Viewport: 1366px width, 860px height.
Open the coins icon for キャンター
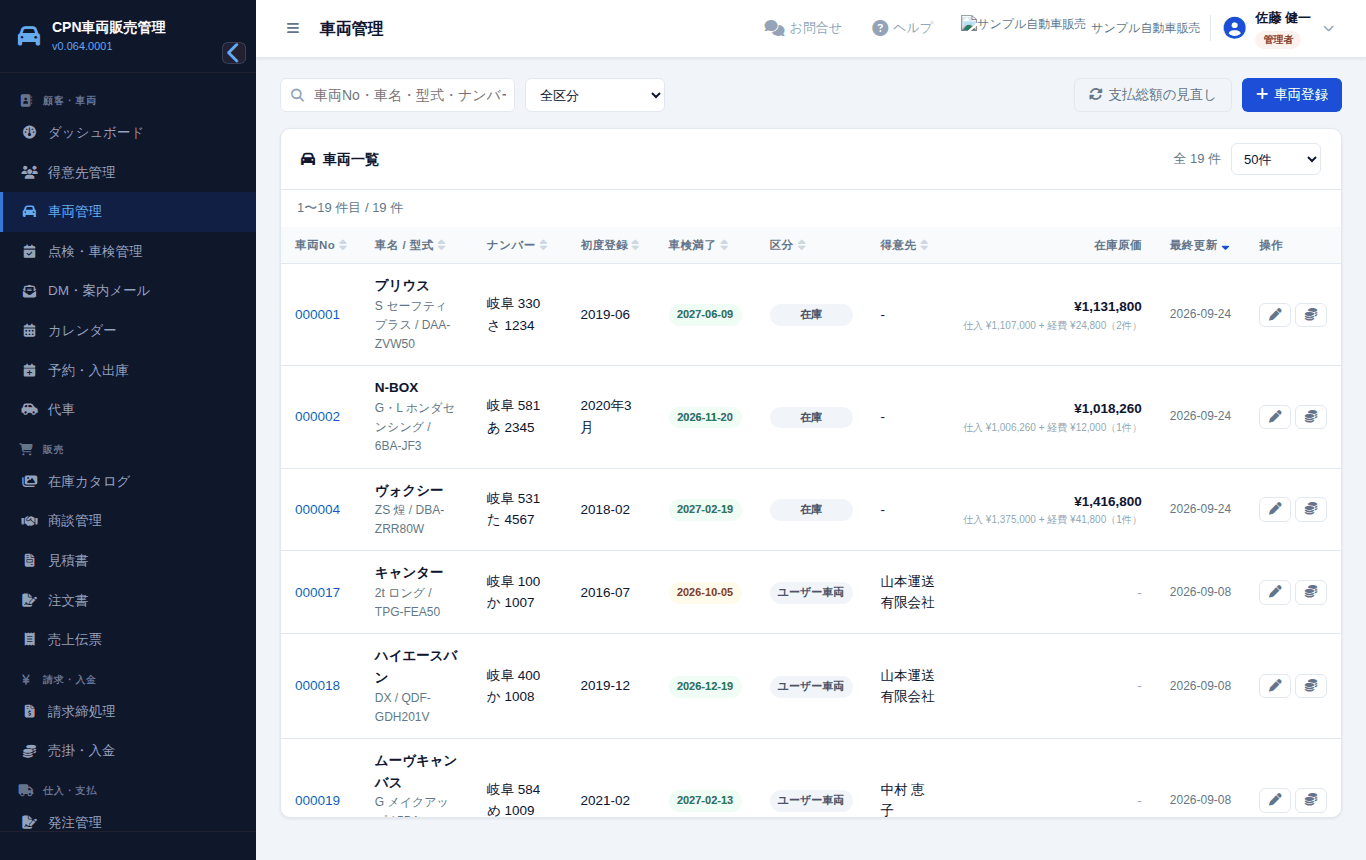click(x=1311, y=592)
